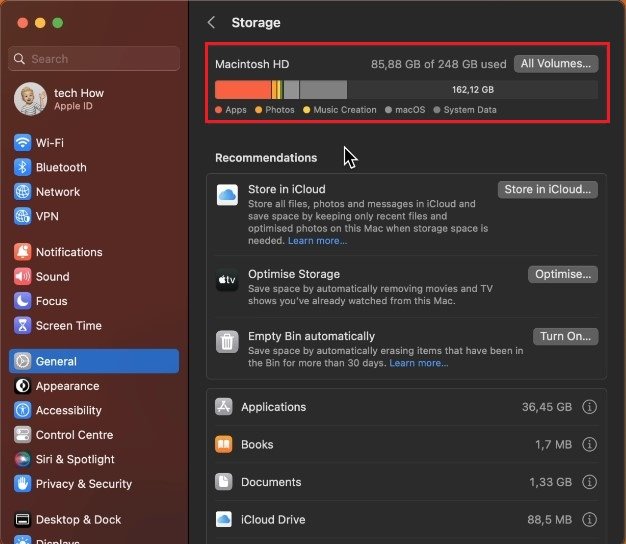Click the Notifications bell icon
Screen dimensions: 626x544
22,252
